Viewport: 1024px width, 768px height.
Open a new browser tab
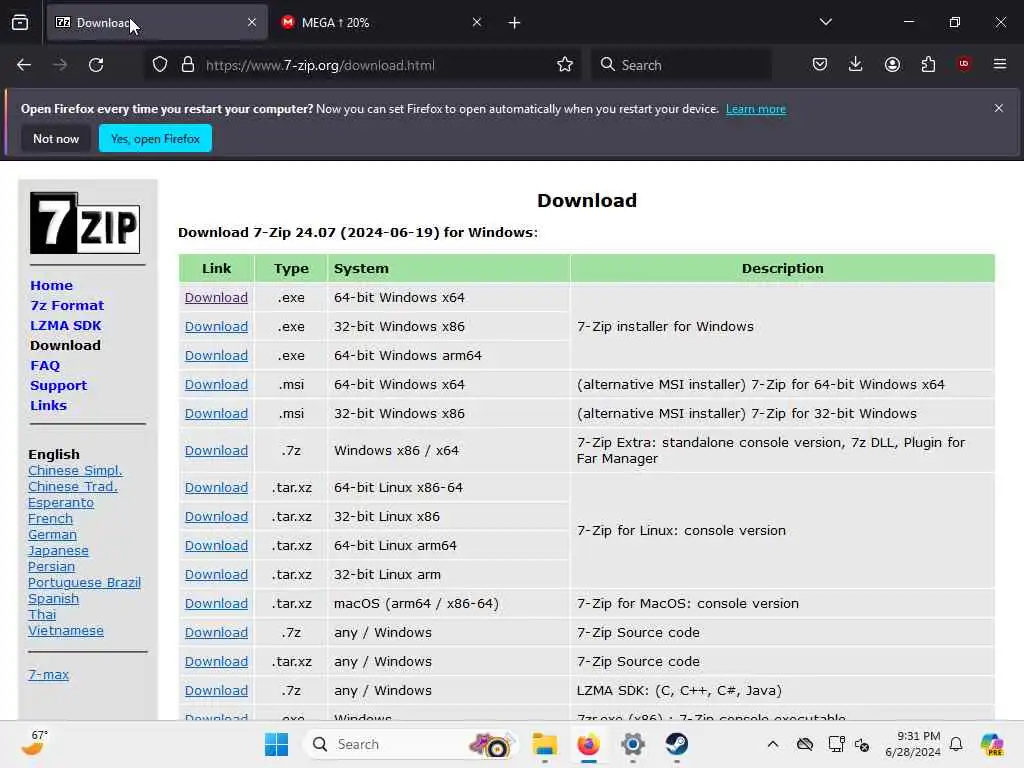pos(515,23)
